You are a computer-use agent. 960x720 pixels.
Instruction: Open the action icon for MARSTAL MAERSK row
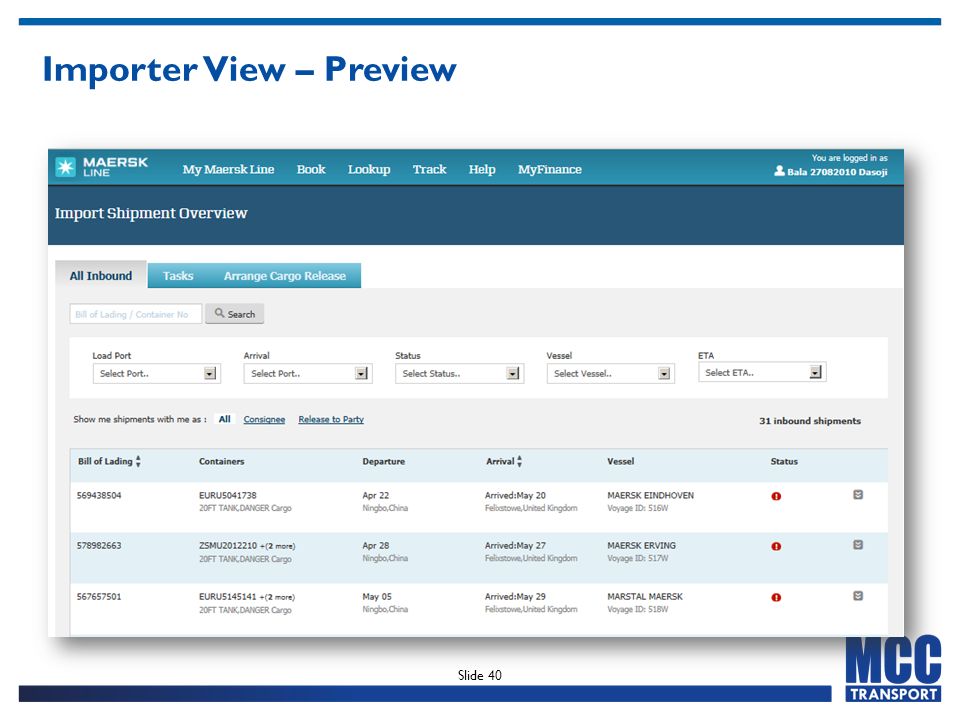(x=858, y=596)
